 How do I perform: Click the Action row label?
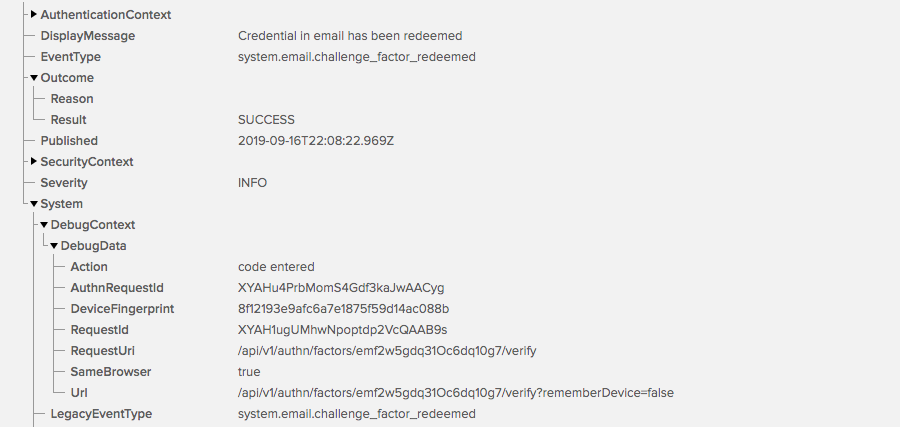(89, 267)
